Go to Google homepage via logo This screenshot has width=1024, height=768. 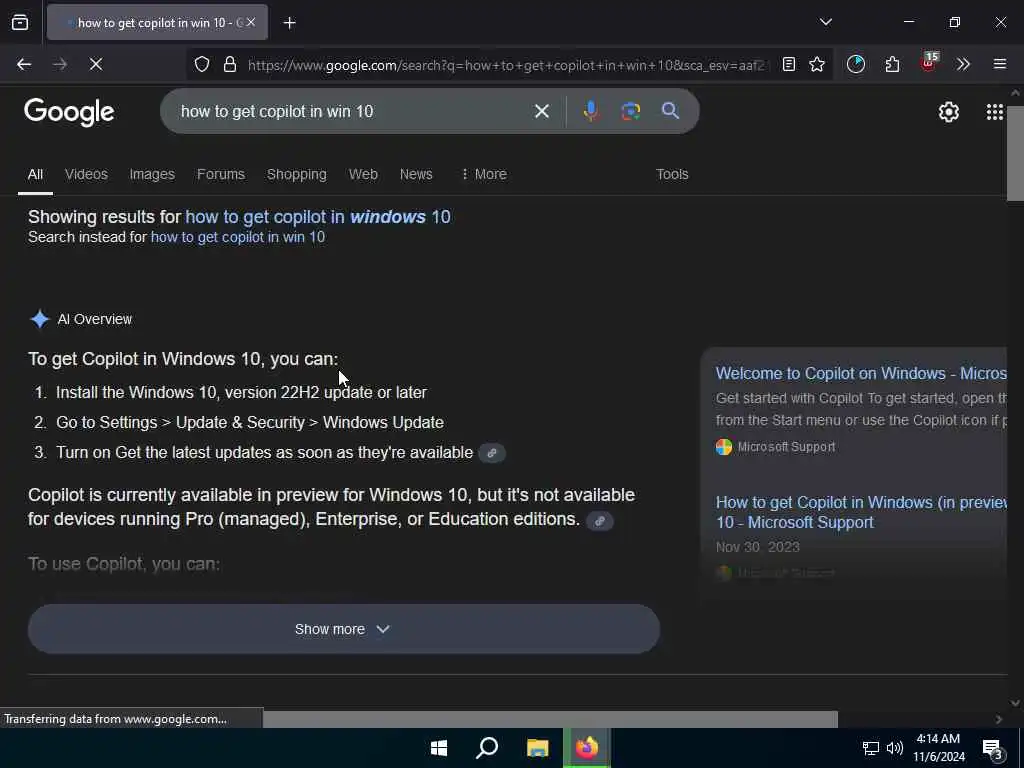pyautogui.click(x=69, y=112)
